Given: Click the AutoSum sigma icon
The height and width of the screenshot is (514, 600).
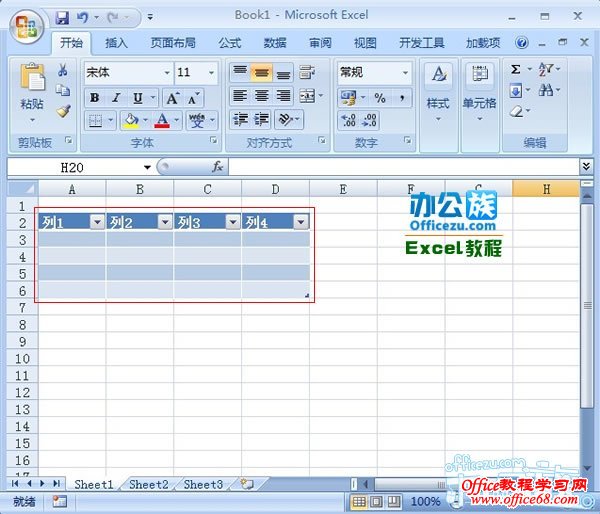Looking at the screenshot, I should [515, 70].
